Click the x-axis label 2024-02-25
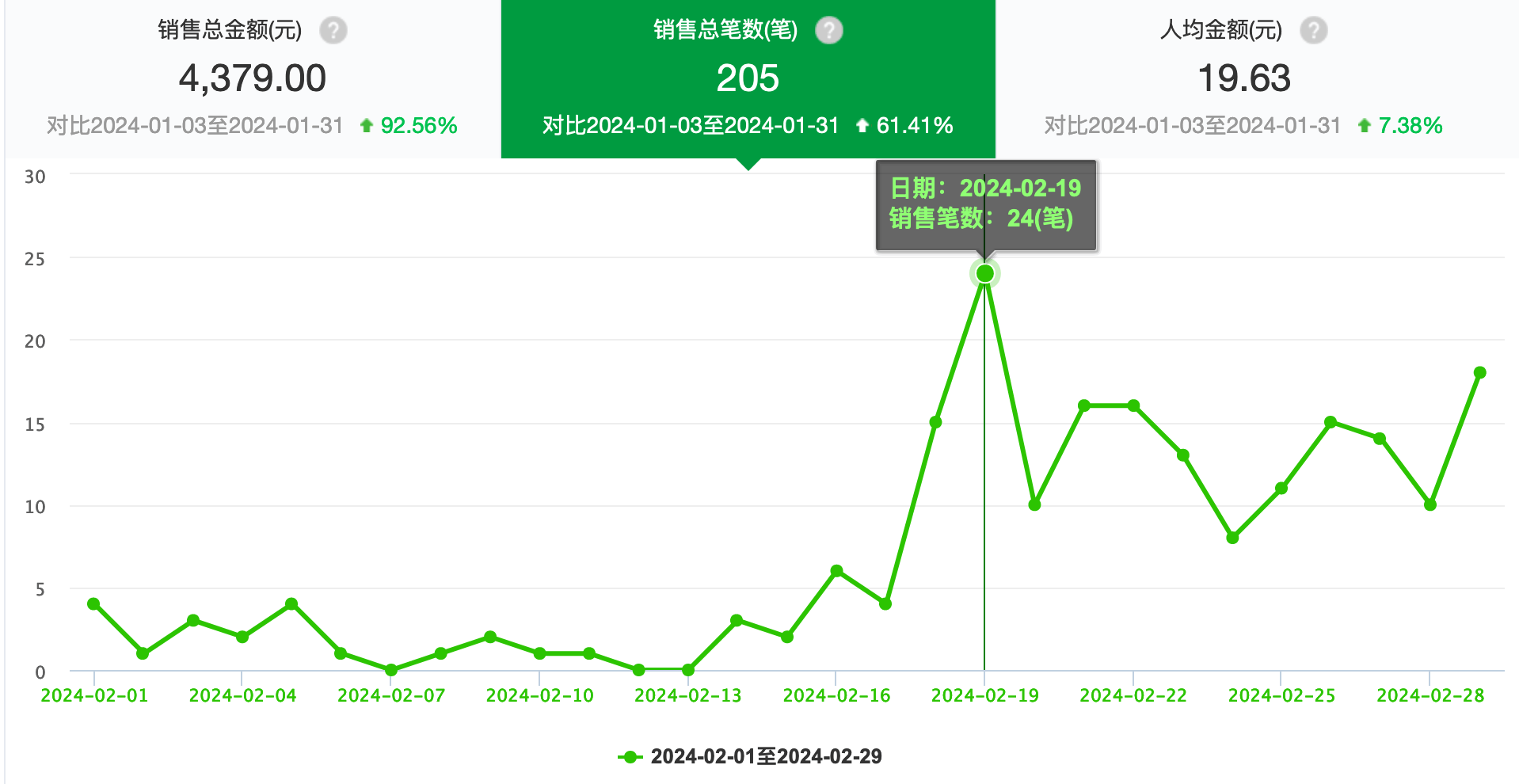This screenshot has width=1519, height=784. 1281,695
